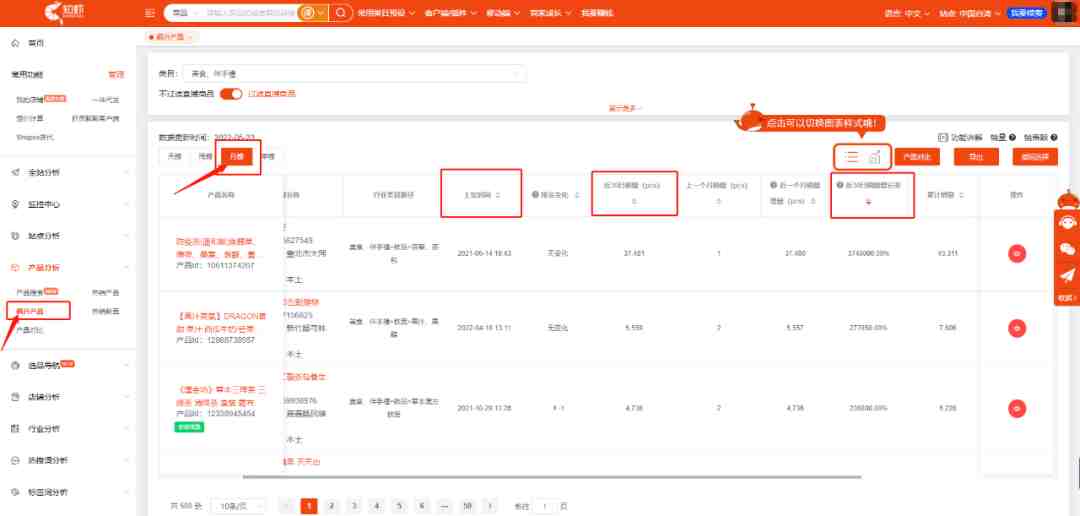Click the red eye button in the first product row
This screenshot has width=1080, height=516.
click(1017, 254)
